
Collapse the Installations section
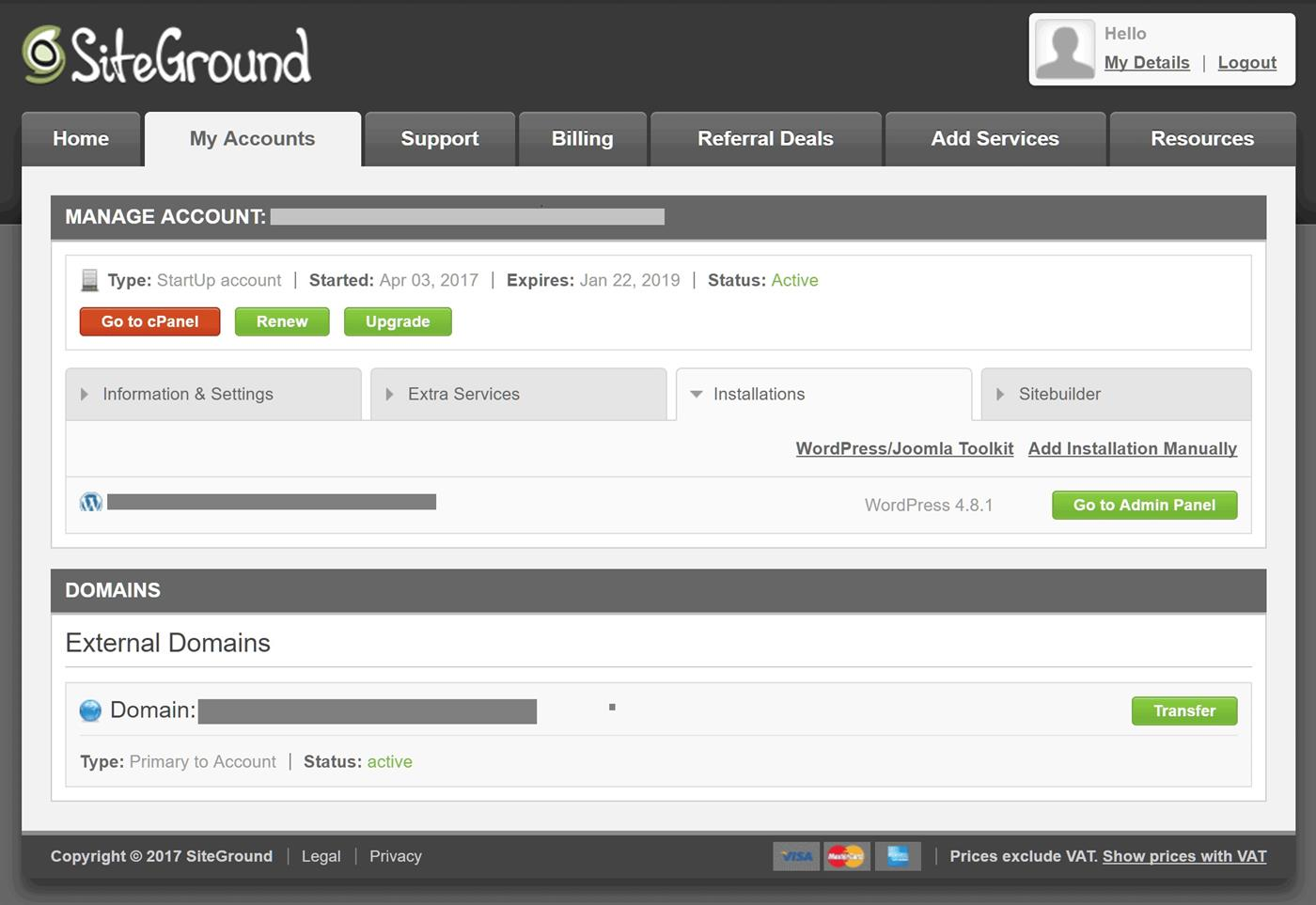click(x=823, y=394)
